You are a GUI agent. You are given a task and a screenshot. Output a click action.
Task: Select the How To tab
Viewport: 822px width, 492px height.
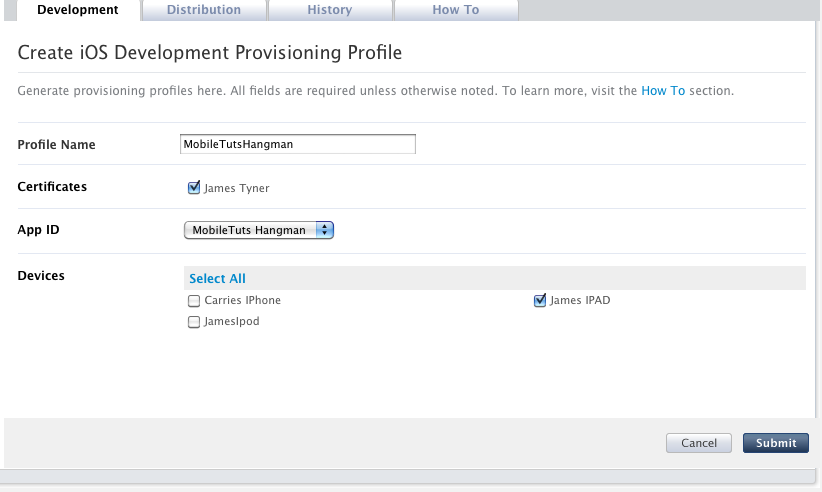(455, 10)
